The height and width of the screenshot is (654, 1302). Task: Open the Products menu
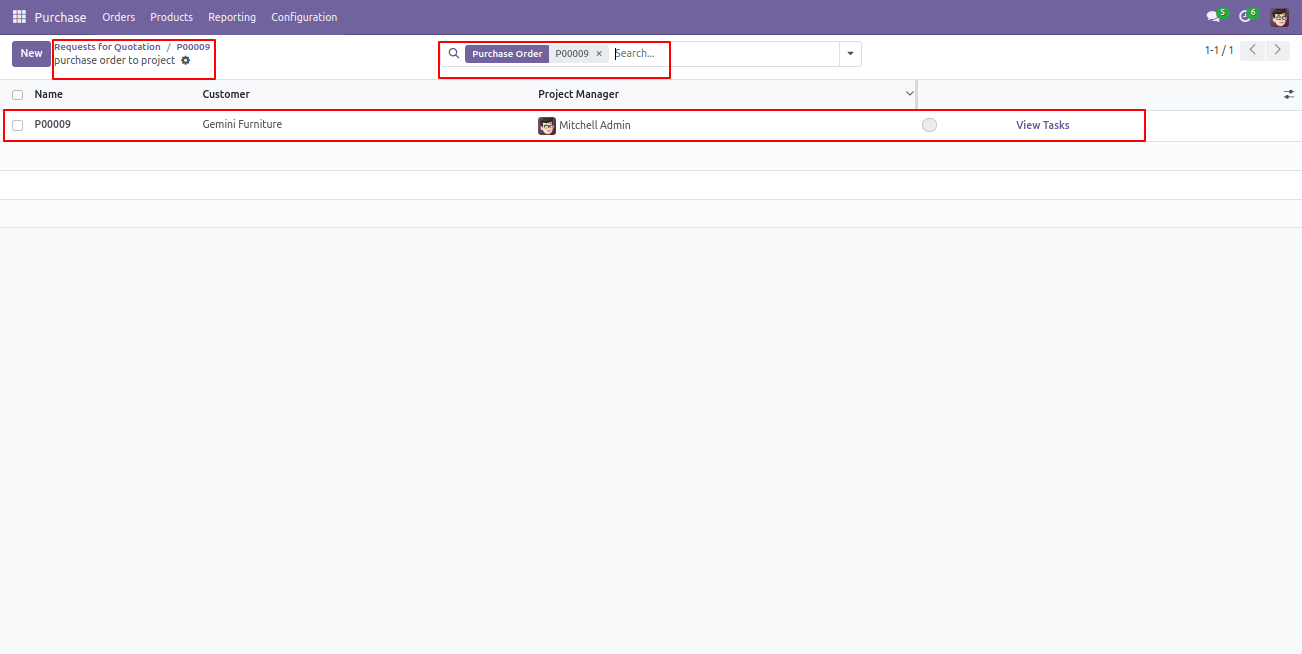pyautogui.click(x=171, y=17)
